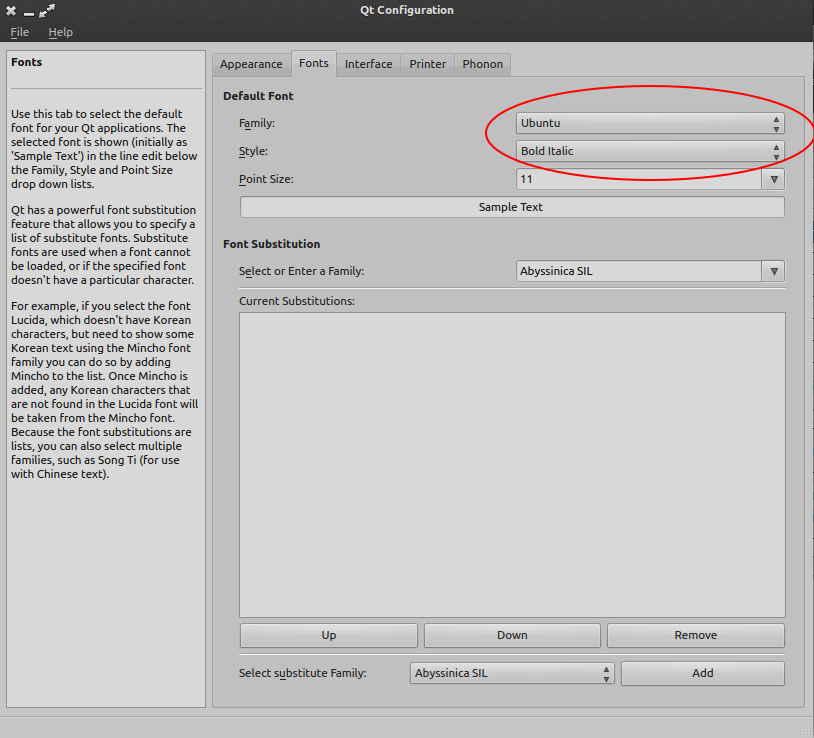Click inside the Sample Text field
This screenshot has height=738, width=814.
click(511, 207)
